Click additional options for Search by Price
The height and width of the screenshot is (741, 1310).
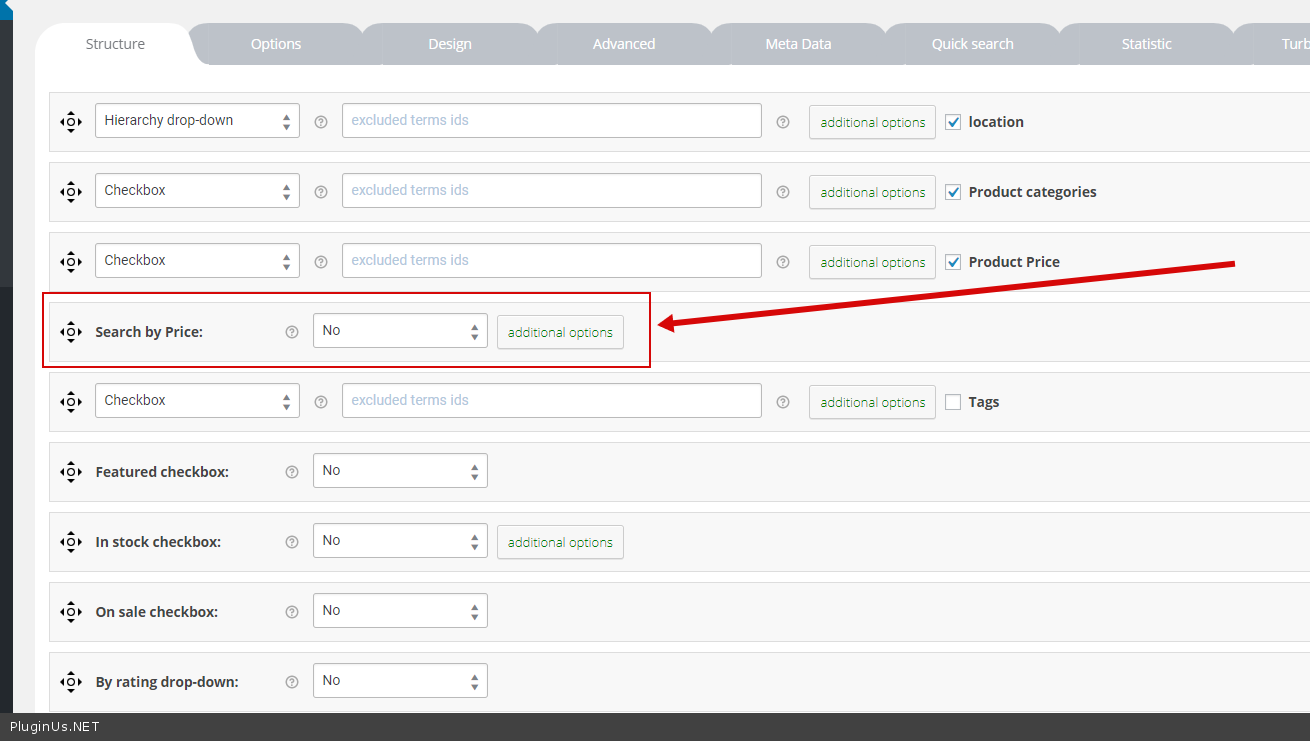pyautogui.click(x=560, y=332)
